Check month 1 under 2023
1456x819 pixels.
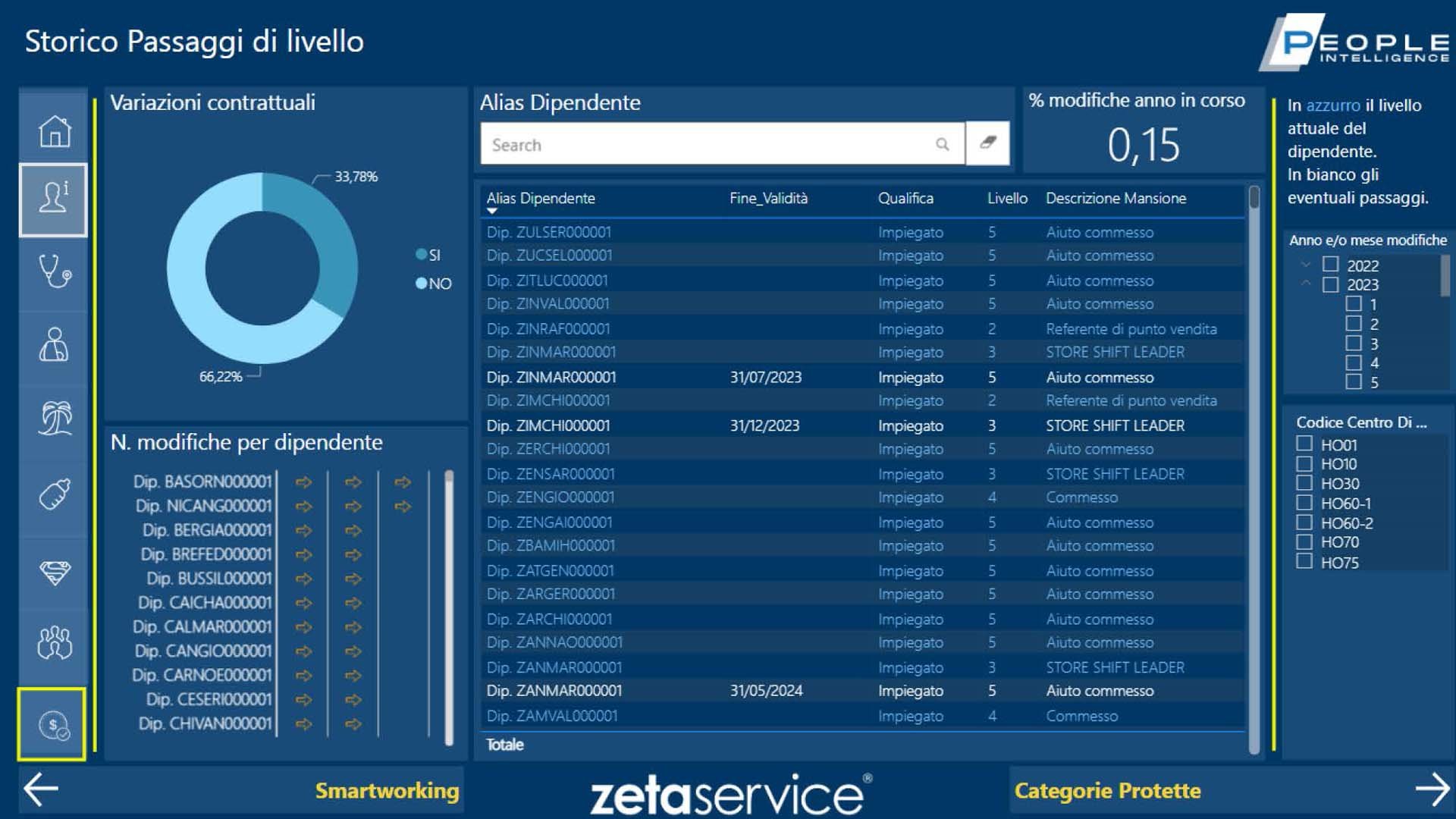point(1354,304)
